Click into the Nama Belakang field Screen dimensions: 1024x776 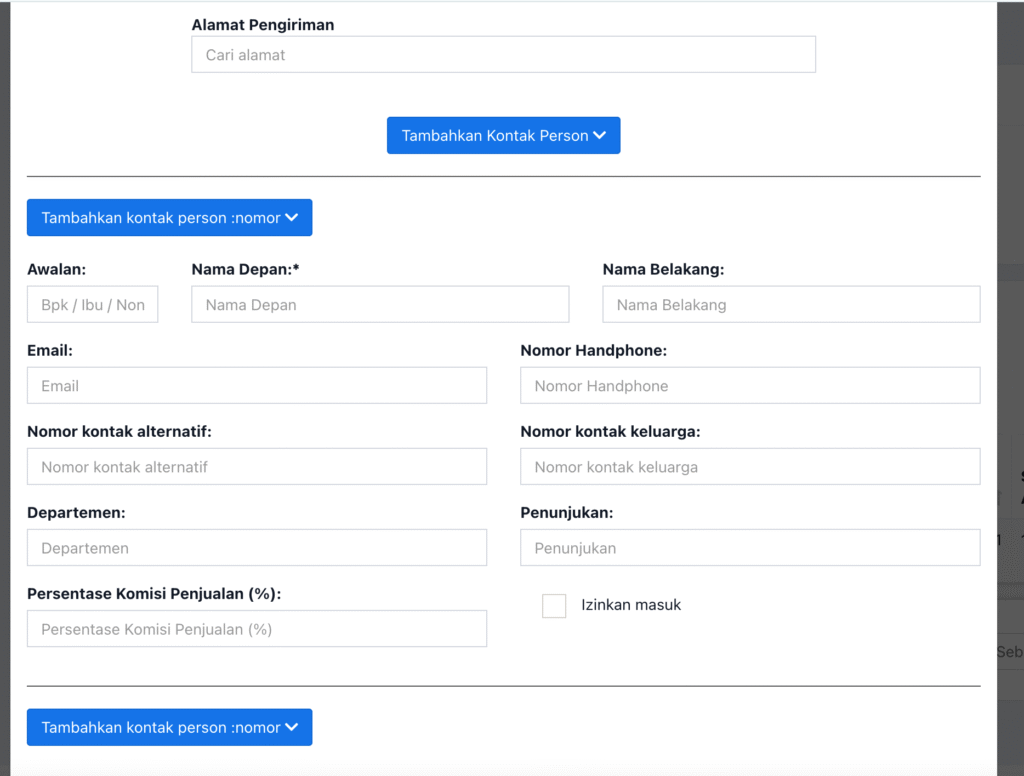tap(791, 305)
